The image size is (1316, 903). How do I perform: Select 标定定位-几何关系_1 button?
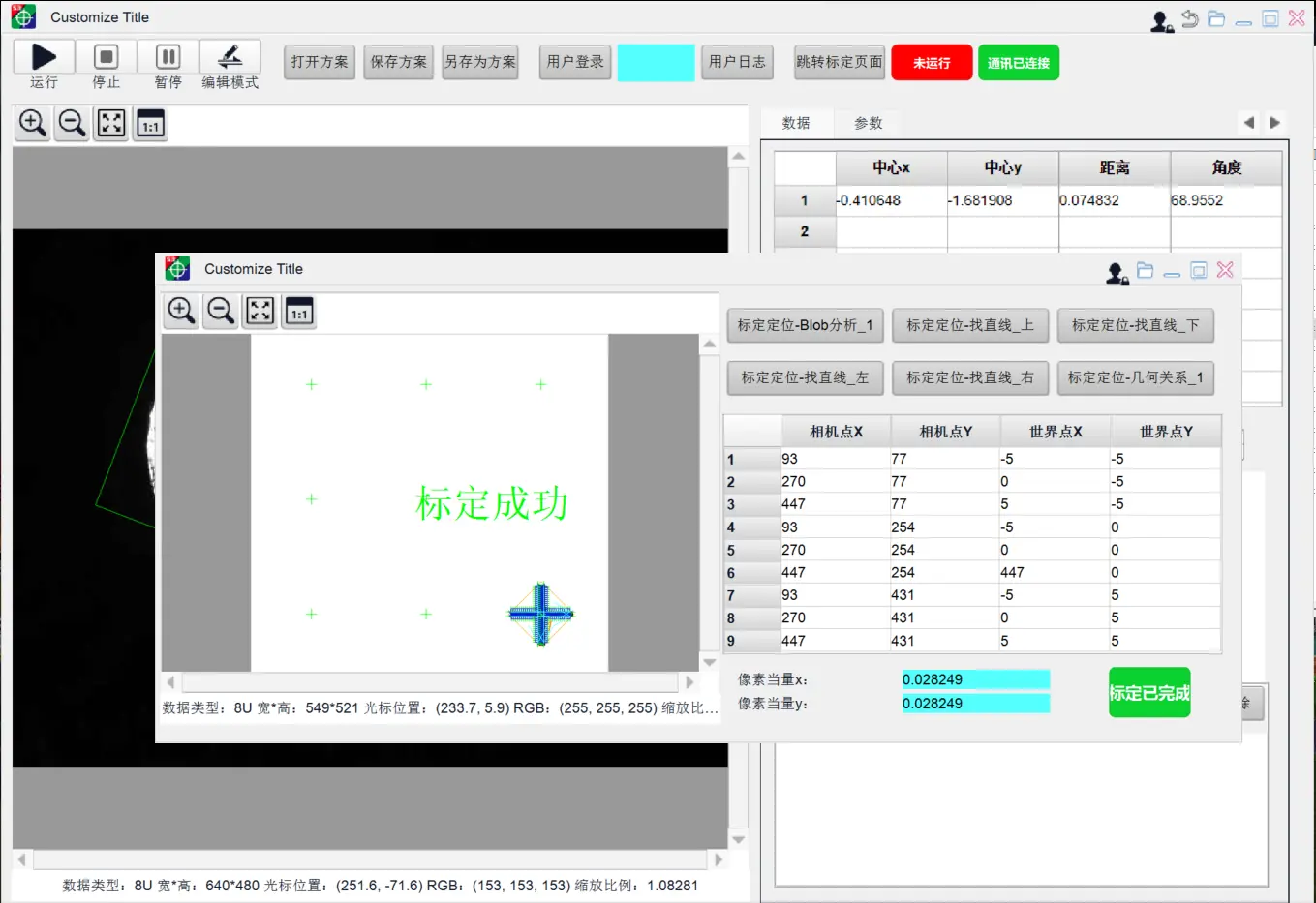tap(1136, 377)
